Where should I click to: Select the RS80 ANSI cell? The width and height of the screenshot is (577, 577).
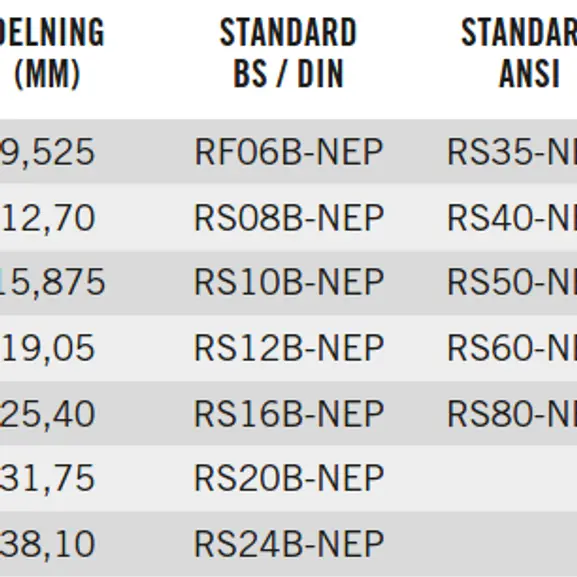[x=512, y=413]
